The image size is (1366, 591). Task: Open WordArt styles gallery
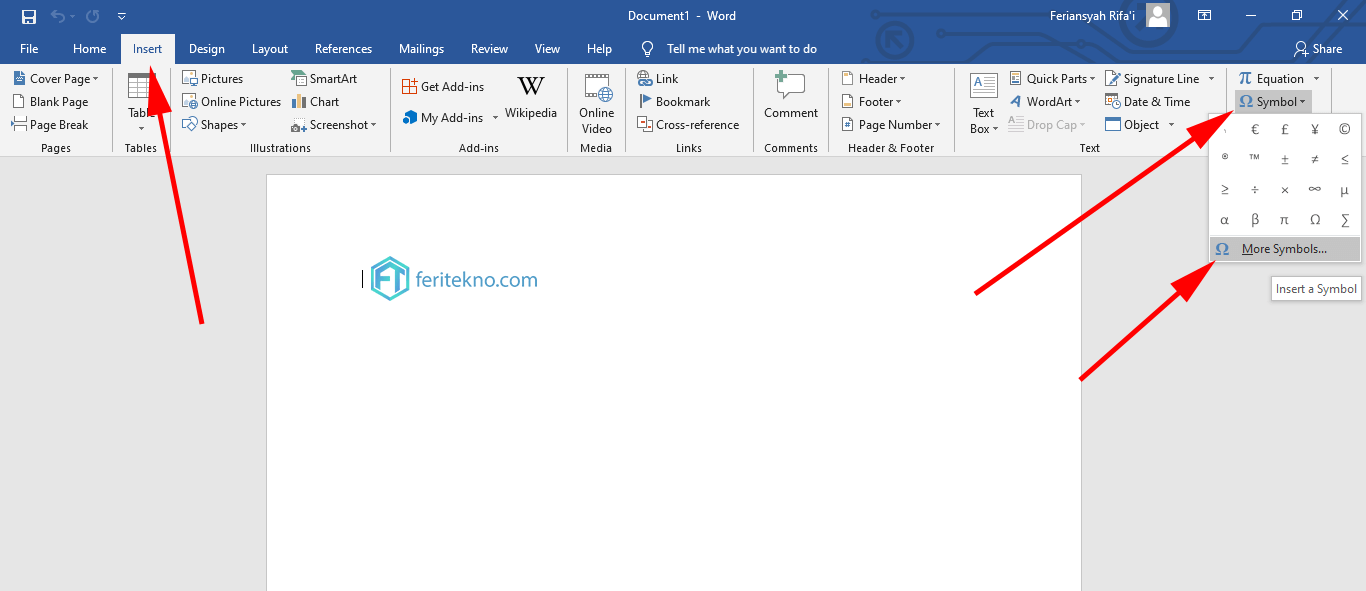1045,102
